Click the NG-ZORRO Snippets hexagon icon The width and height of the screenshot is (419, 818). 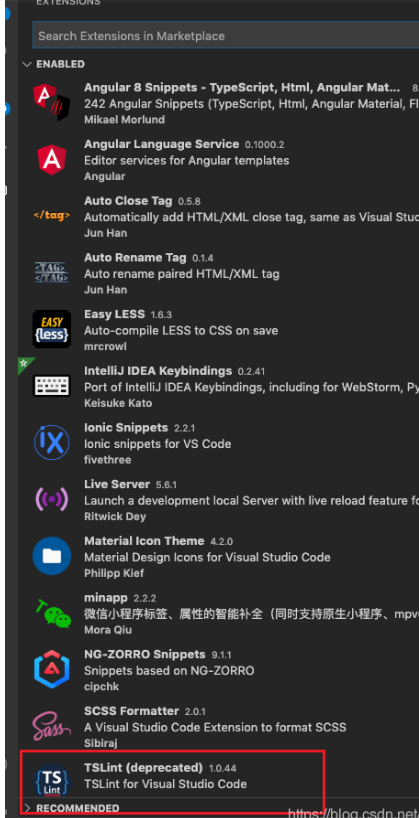pyautogui.click(x=52, y=669)
